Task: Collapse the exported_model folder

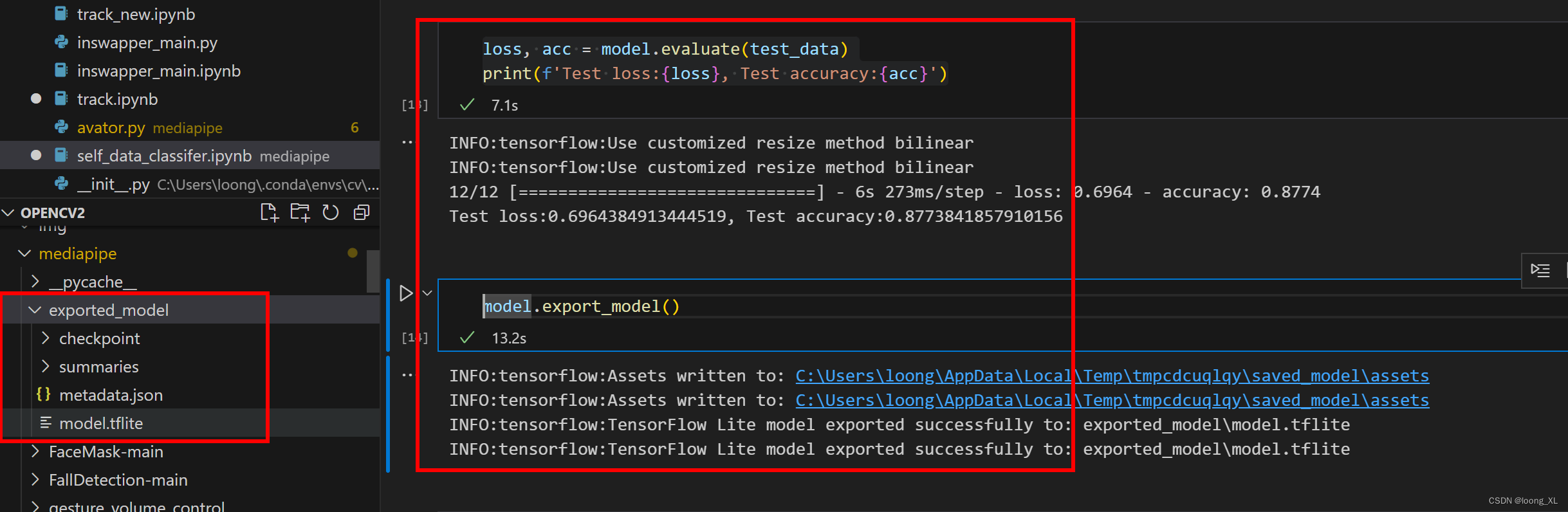Action: click(35, 310)
